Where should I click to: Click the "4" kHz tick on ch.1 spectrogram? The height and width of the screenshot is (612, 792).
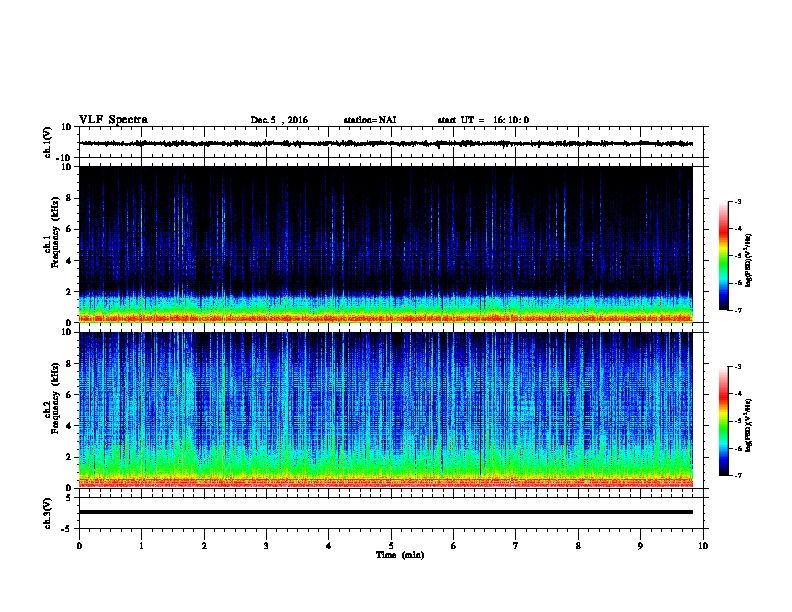[x=69, y=261]
